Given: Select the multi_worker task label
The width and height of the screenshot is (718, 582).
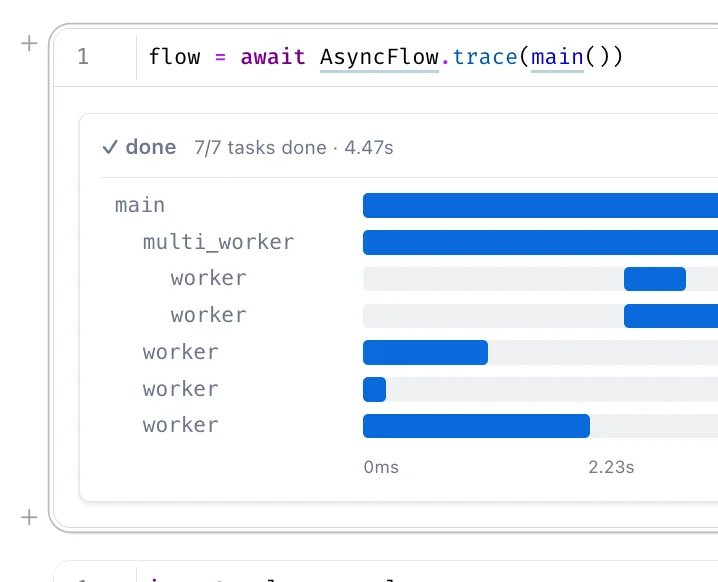Looking at the screenshot, I should 218,242.
